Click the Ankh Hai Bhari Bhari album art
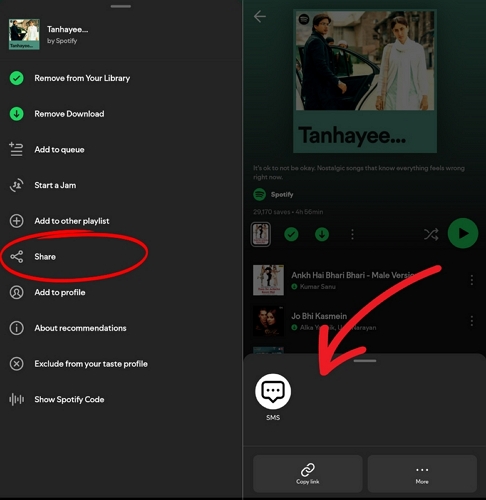This screenshot has width=486, height=500. click(268, 280)
